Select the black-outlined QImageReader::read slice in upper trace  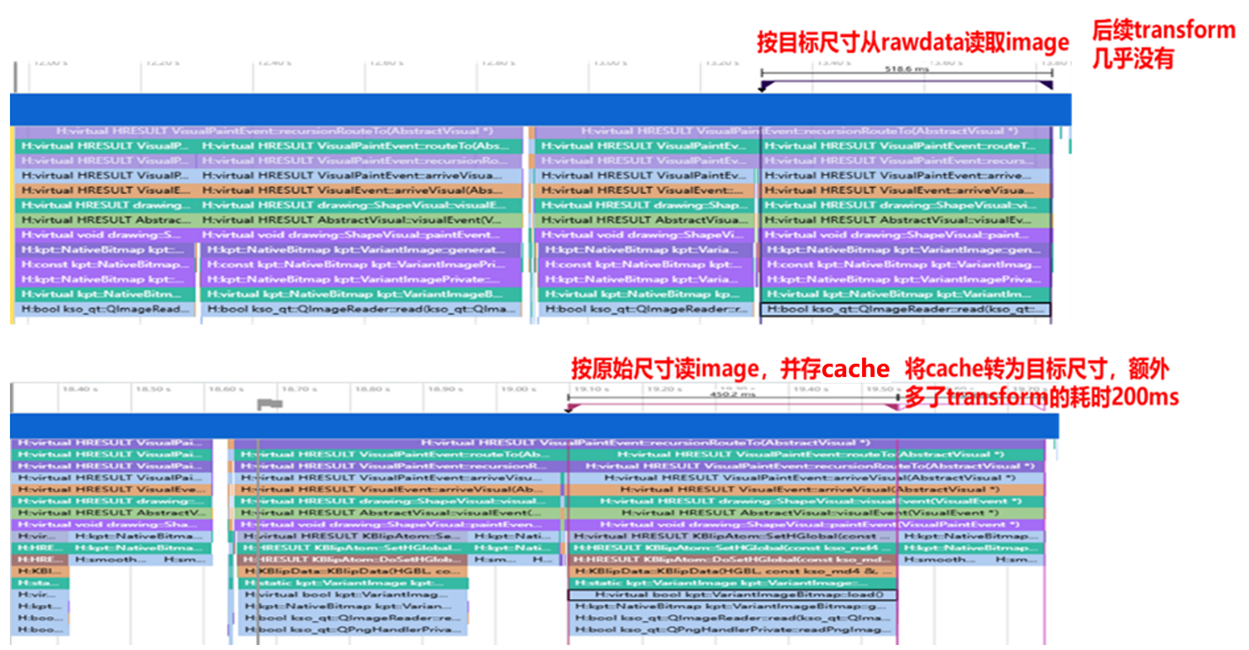point(907,310)
